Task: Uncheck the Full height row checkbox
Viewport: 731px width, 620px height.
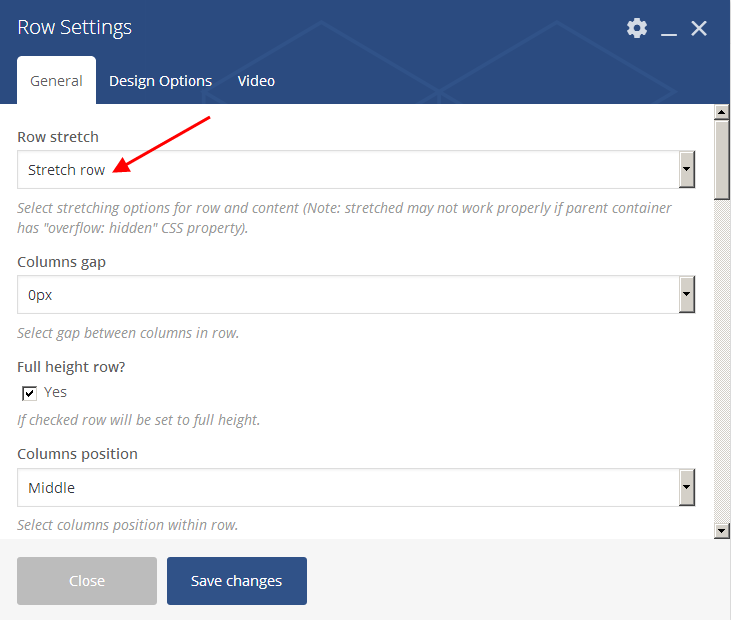Action: (30, 393)
